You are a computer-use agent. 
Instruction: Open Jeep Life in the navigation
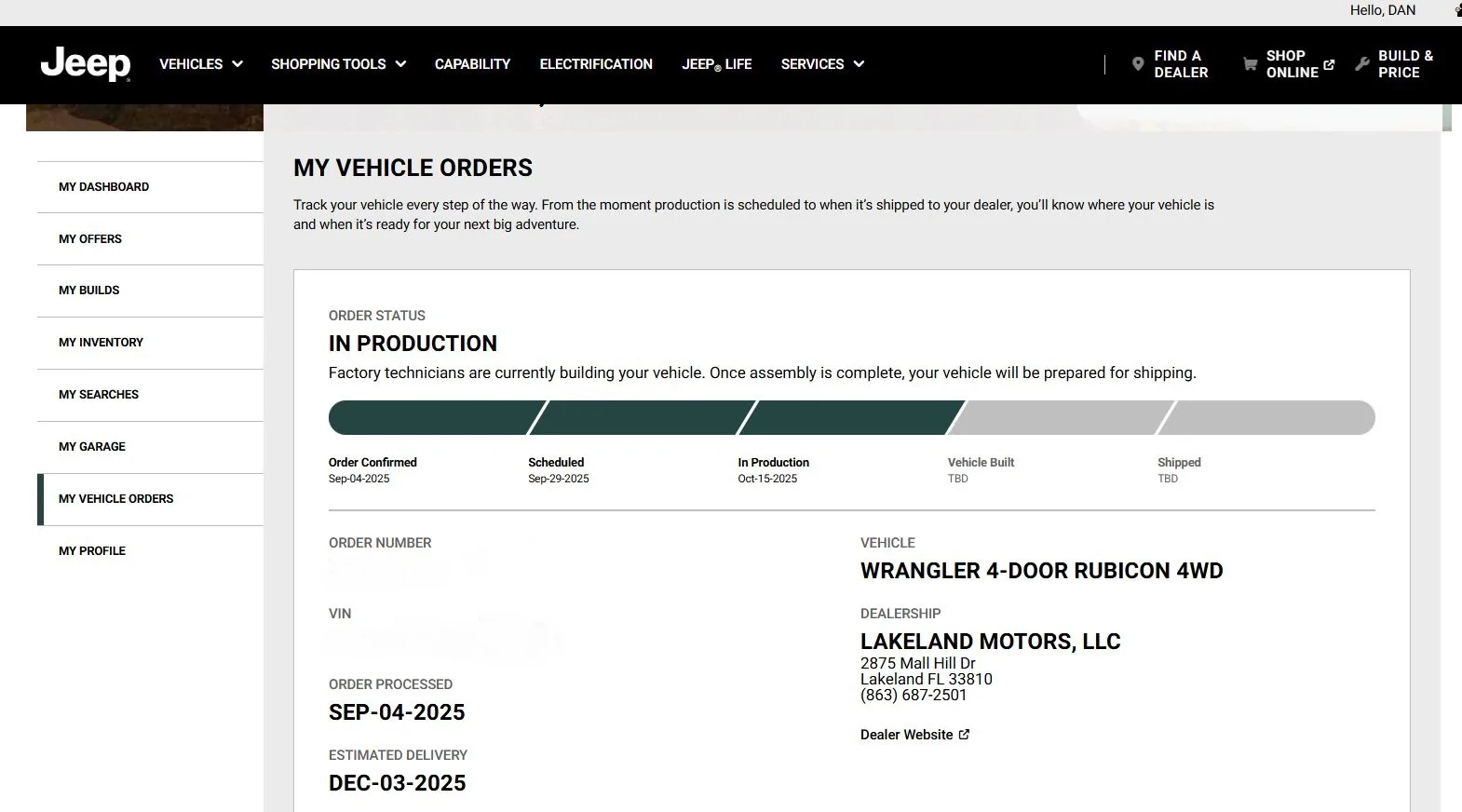coord(716,64)
